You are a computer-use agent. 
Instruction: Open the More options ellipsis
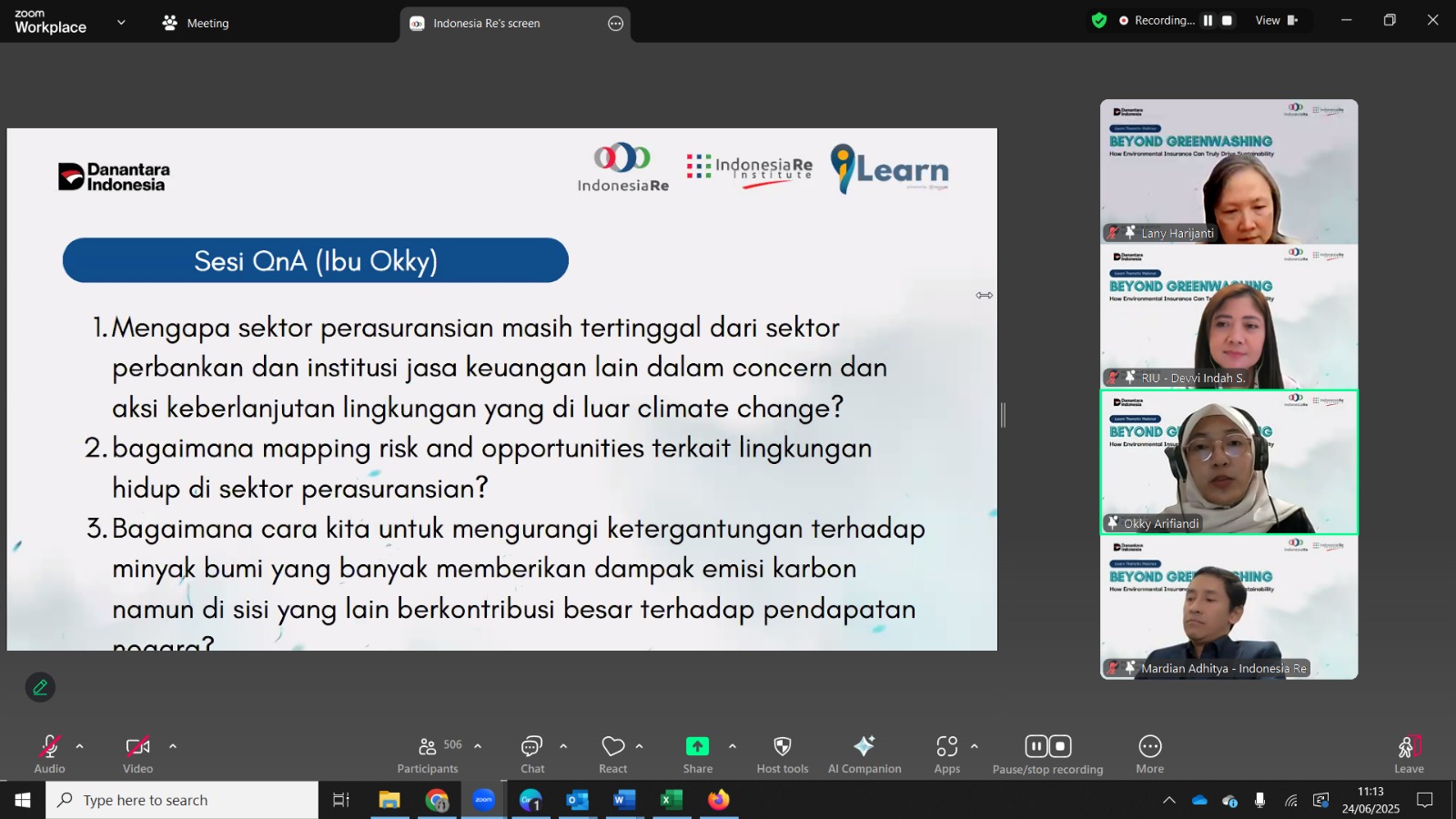point(1150,747)
